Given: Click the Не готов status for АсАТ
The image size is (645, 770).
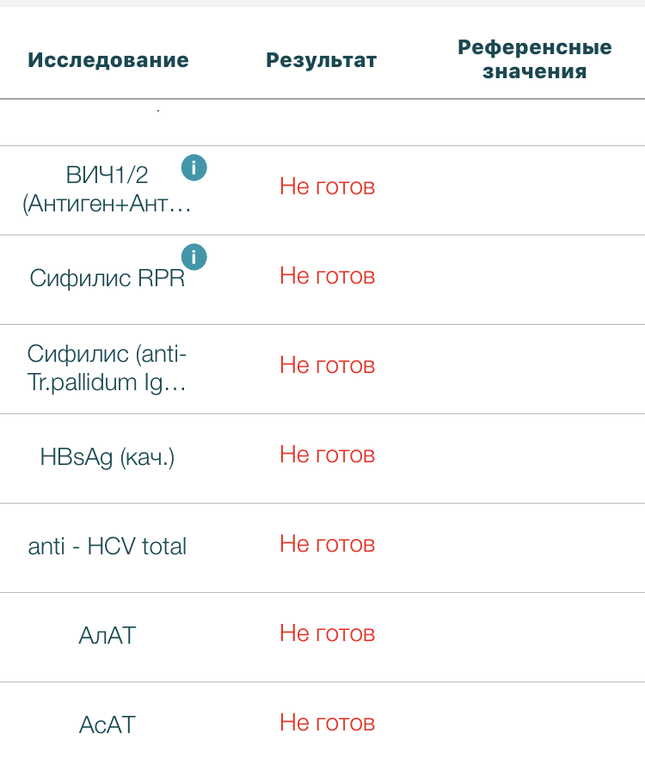Looking at the screenshot, I should 327,722.
